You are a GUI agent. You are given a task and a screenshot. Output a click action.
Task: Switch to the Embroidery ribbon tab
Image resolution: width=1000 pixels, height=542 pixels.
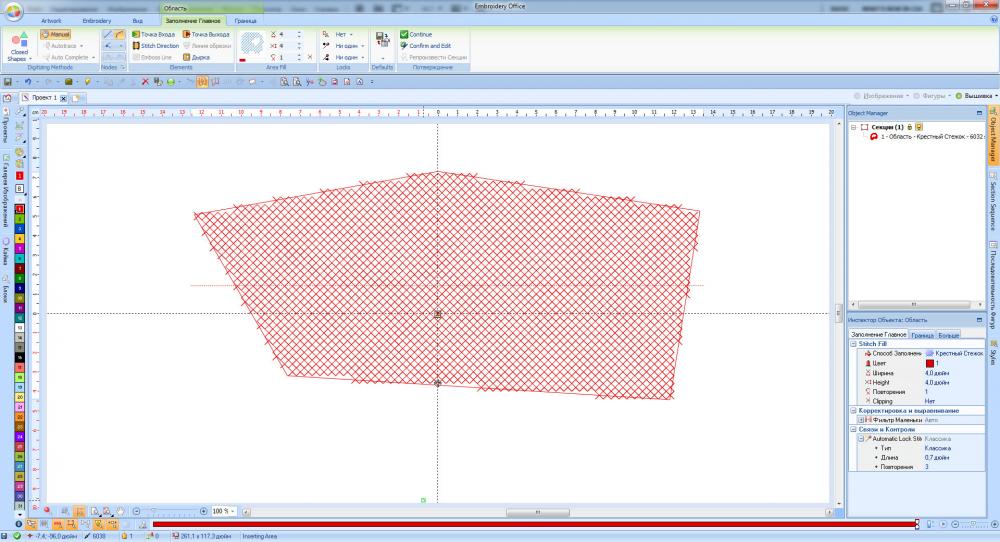point(97,20)
